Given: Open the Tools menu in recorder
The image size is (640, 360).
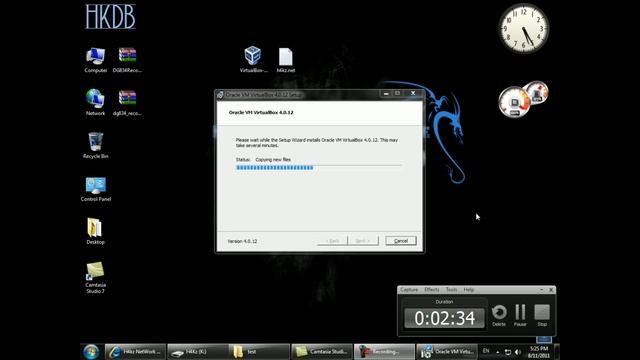Looking at the screenshot, I should pos(451,289).
